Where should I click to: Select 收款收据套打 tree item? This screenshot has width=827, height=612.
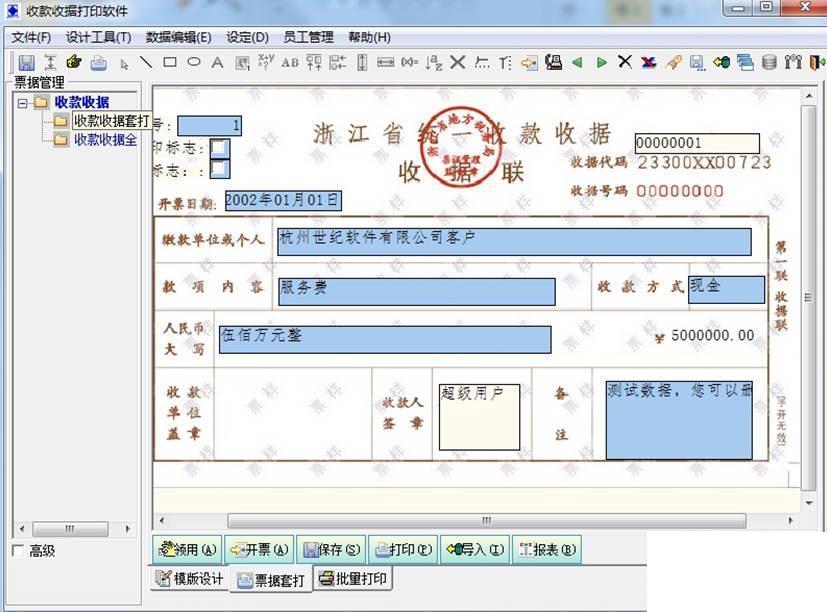pos(111,121)
